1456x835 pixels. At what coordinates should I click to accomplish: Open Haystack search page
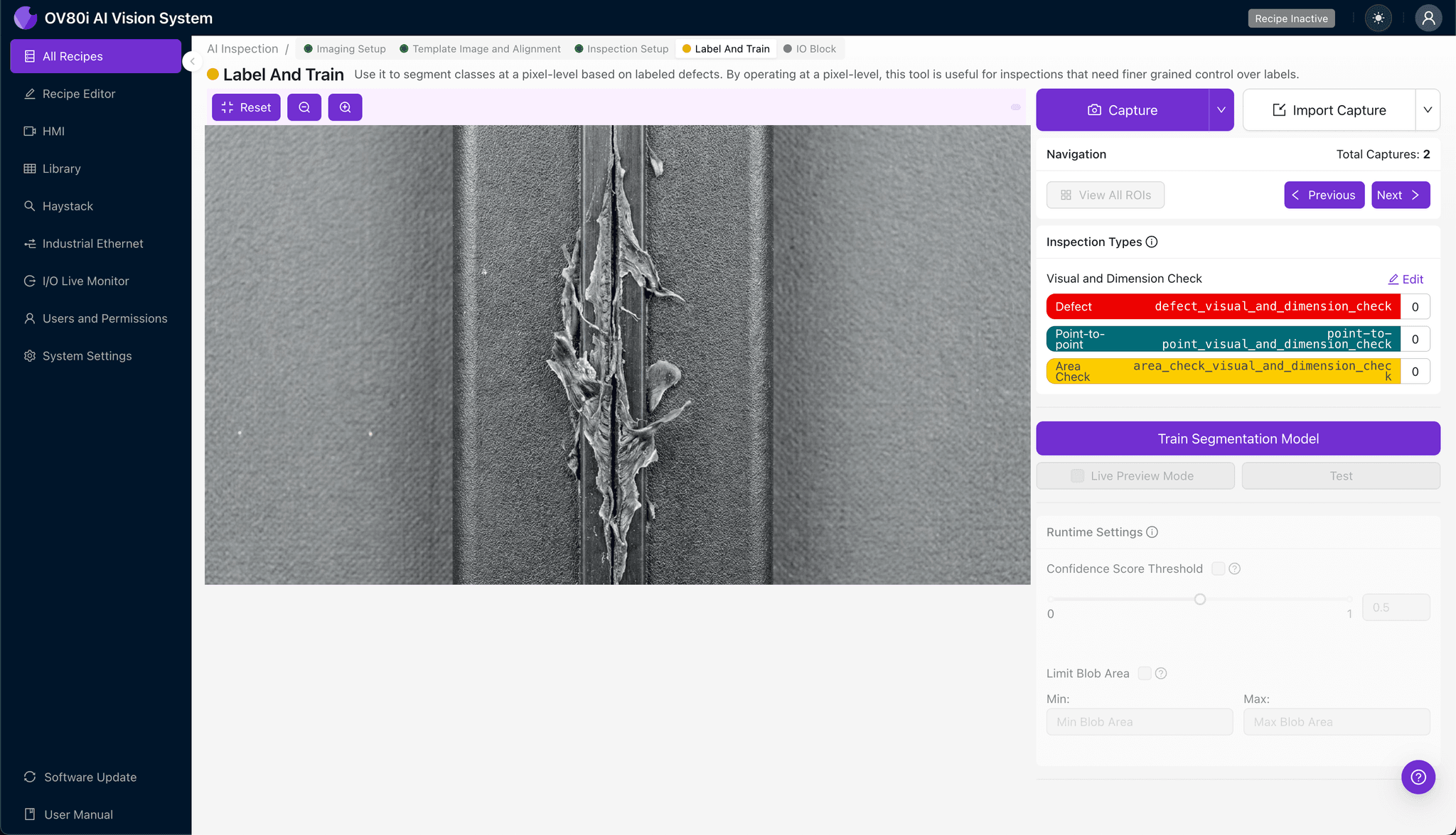click(x=96, y=206)
